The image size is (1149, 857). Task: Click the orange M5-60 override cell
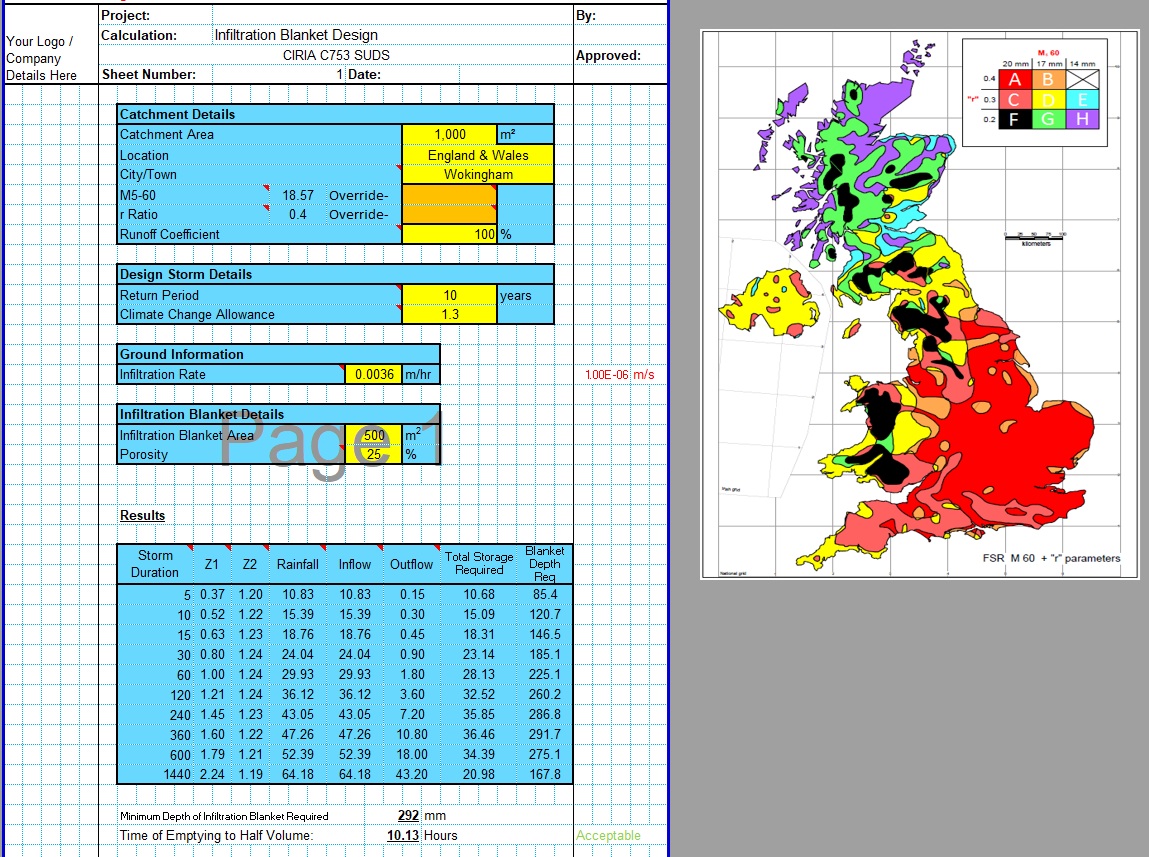coord(448,193)
